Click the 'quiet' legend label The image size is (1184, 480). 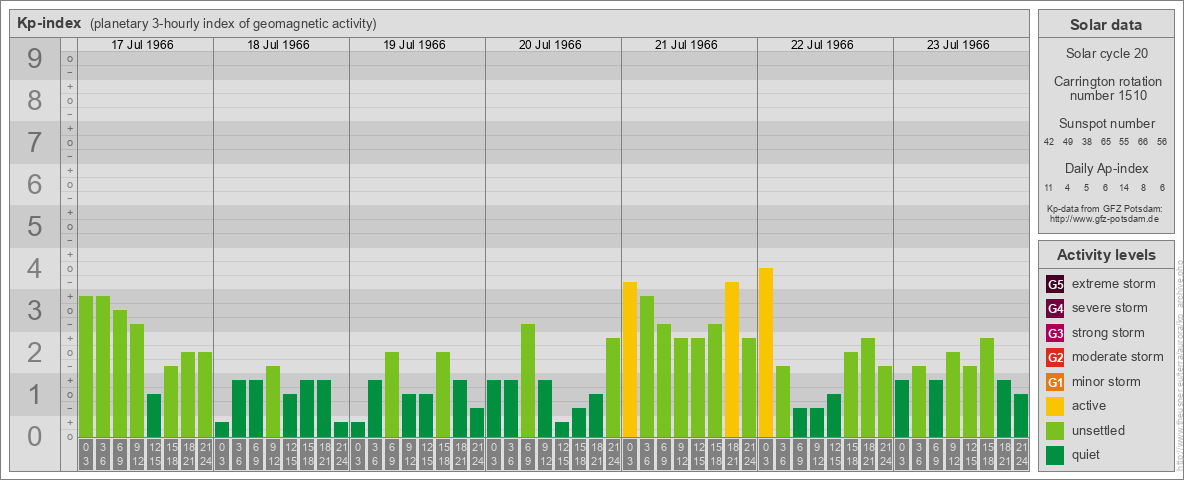[x=1086, y=454]
